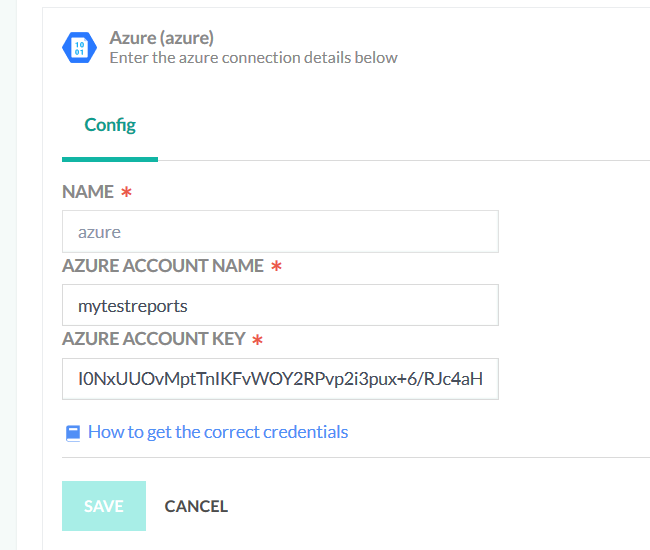Open the How to get correct credentials link
Viewport: 650px width, 550px height.
pos(218,432)
